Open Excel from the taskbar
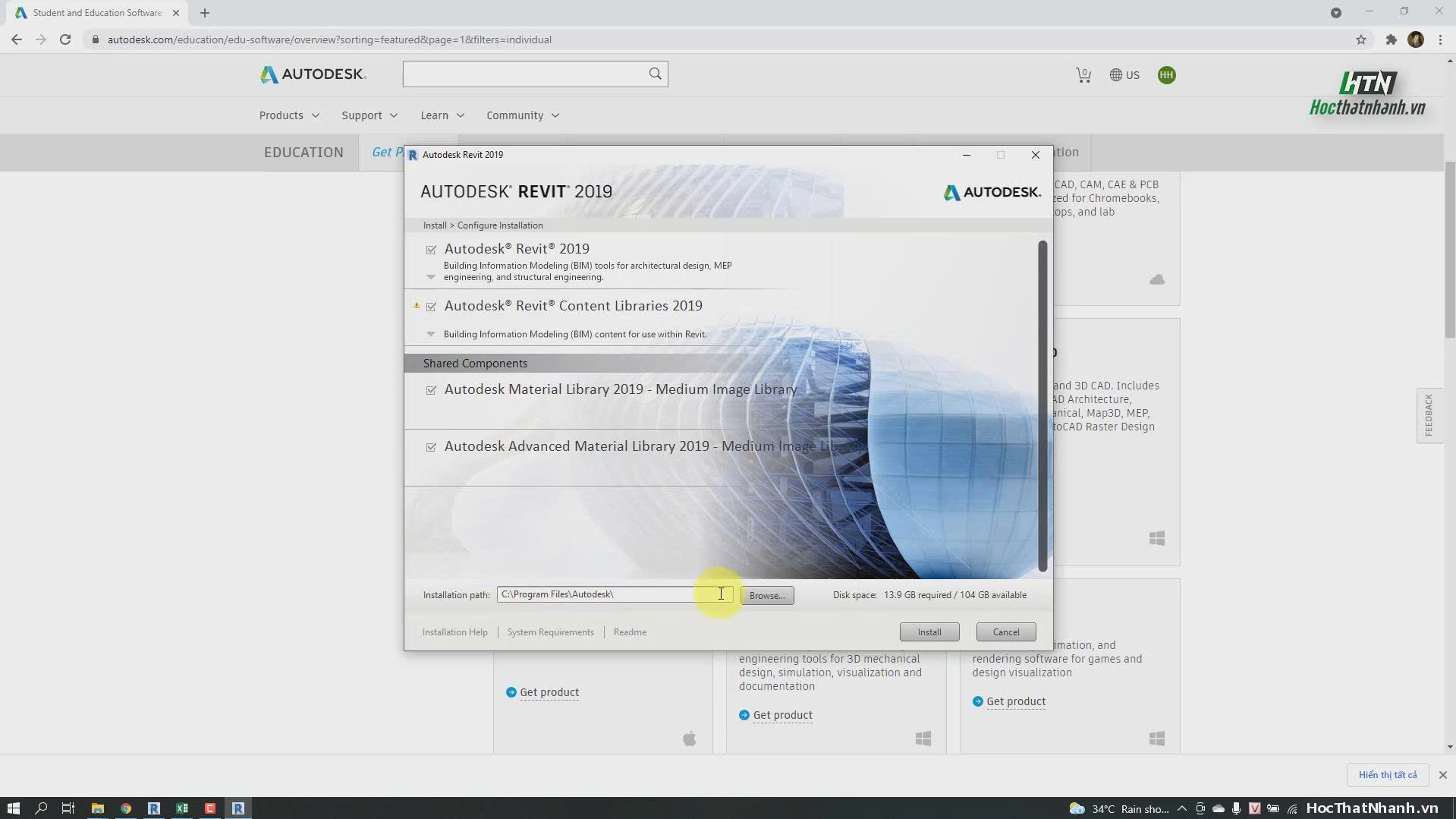This screenshot has width=1456, height=819. click(182, 808)
